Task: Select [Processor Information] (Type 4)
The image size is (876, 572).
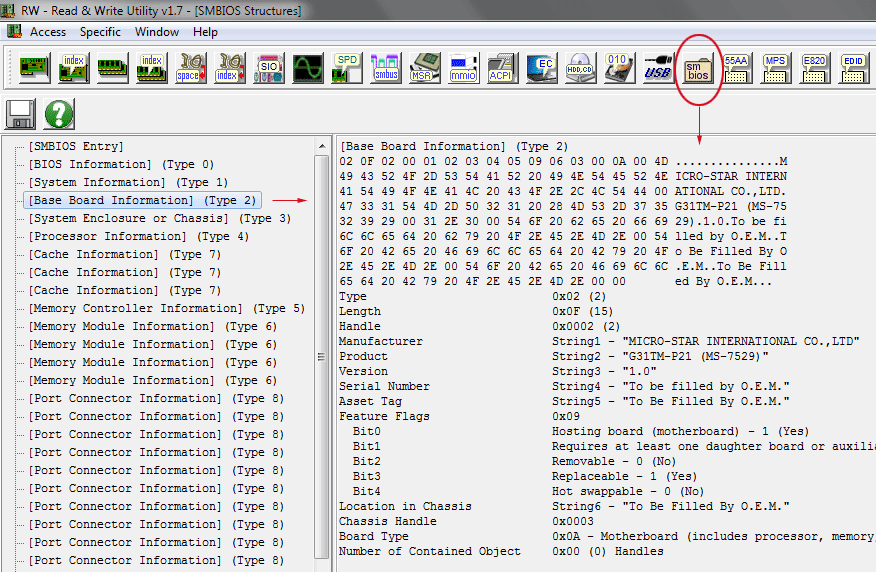Action: [139, 236]
